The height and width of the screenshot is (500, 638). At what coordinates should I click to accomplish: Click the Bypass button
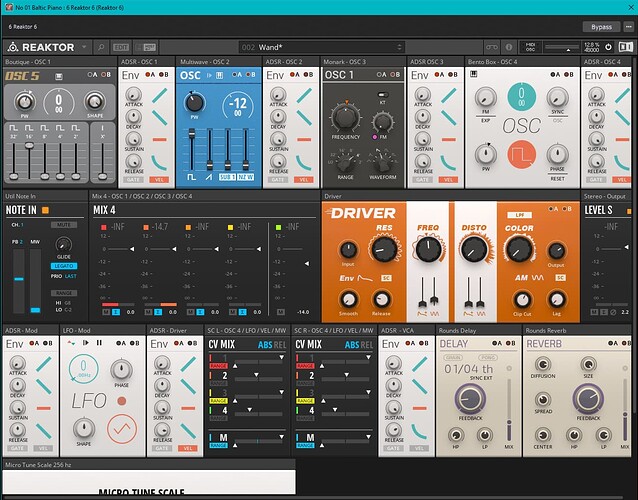(601, 27)
